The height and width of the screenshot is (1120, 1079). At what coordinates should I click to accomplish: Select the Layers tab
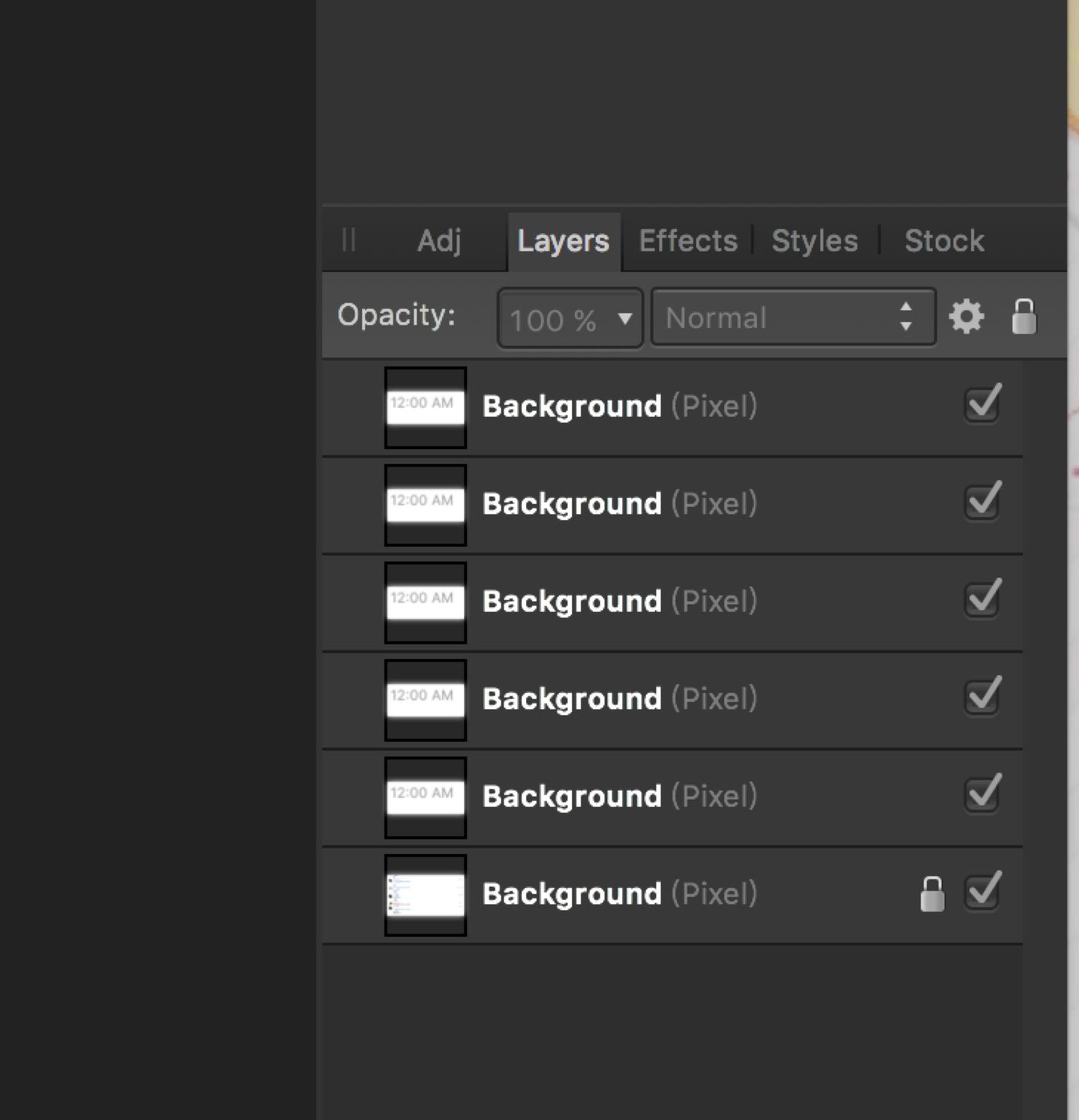pos(563,241)
